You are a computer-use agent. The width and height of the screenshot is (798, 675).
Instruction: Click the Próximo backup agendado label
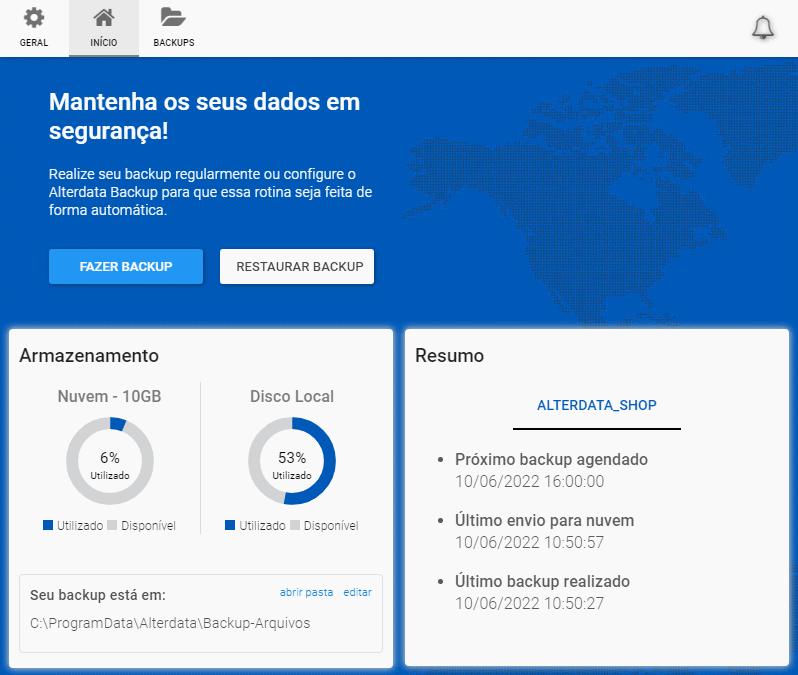pyautogui.click(x=551, y=459)
